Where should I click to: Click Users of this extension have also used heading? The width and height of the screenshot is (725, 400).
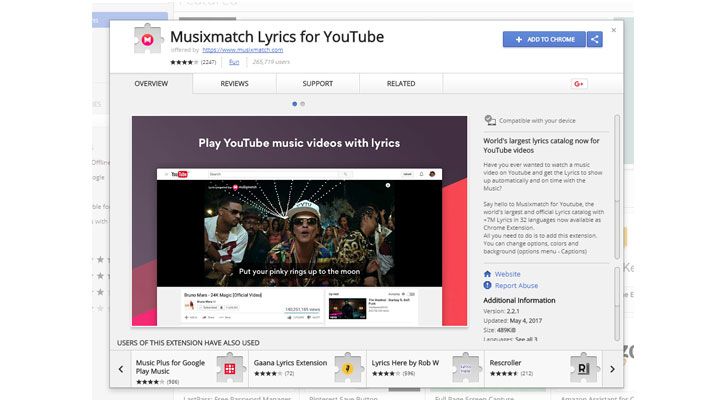point(188,343)
